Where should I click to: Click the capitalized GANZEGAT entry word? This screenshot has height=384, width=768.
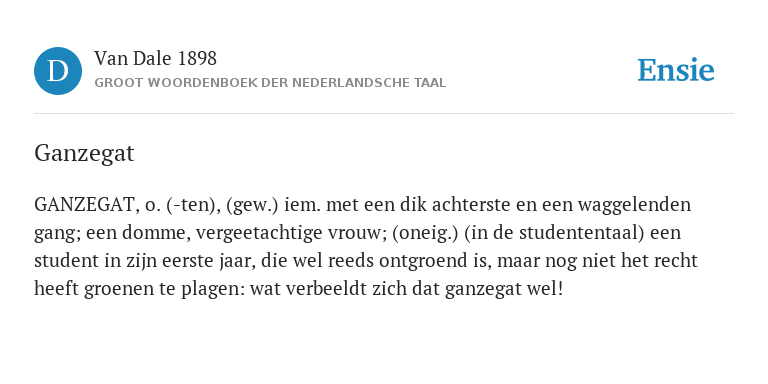(84, 205)
